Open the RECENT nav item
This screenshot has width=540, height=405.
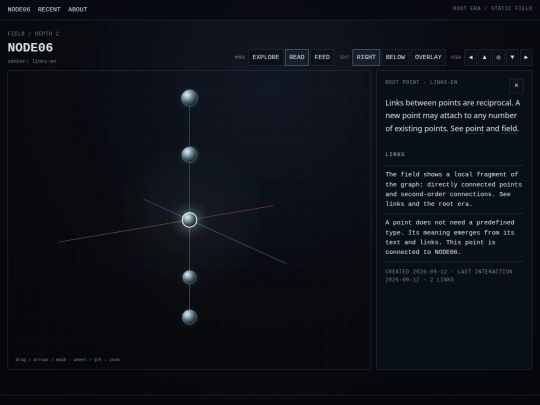click(x=49, y=10)
